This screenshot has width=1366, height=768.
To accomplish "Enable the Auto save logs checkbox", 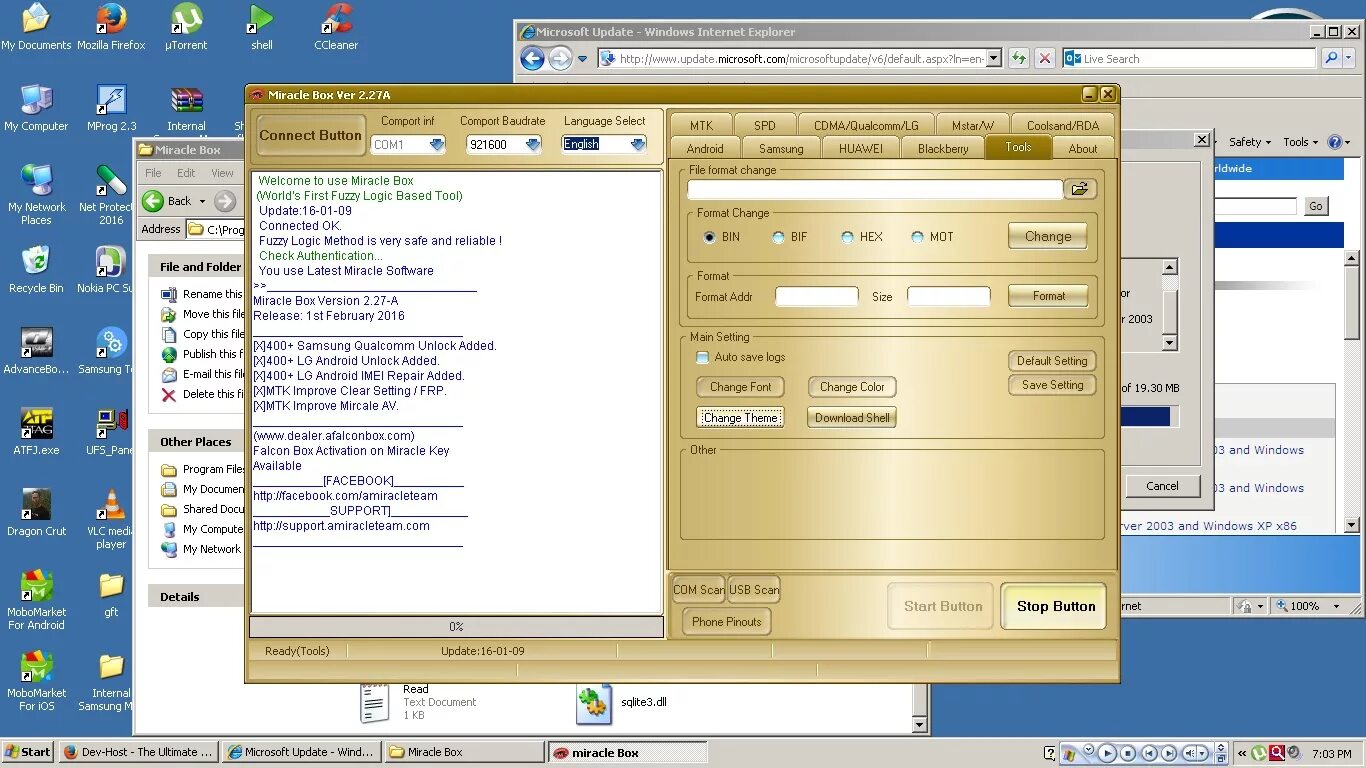I will (702, 357).
